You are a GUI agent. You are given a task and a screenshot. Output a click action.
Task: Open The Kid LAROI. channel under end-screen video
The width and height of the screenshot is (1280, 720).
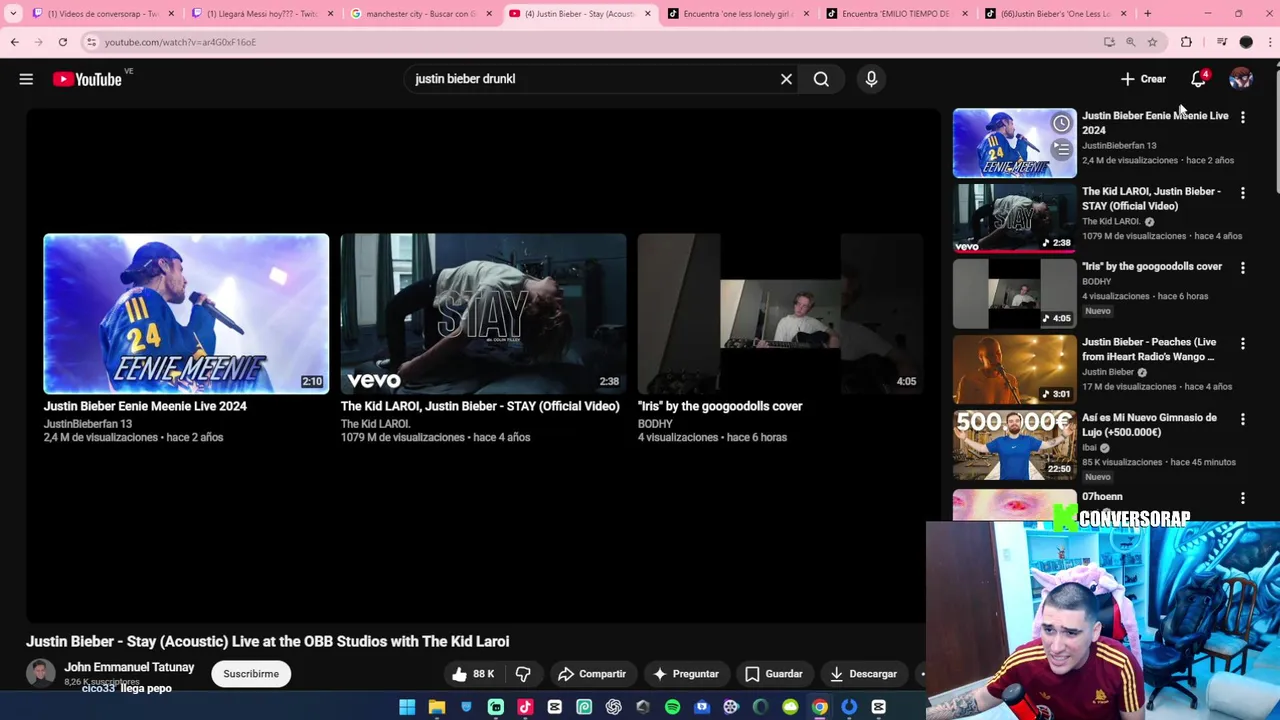375,424
